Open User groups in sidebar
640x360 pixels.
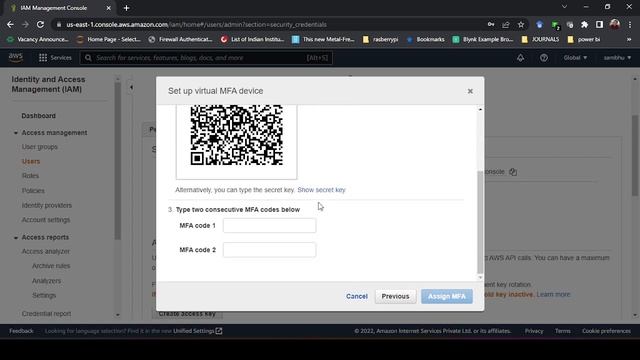click(x=40, y=147)
